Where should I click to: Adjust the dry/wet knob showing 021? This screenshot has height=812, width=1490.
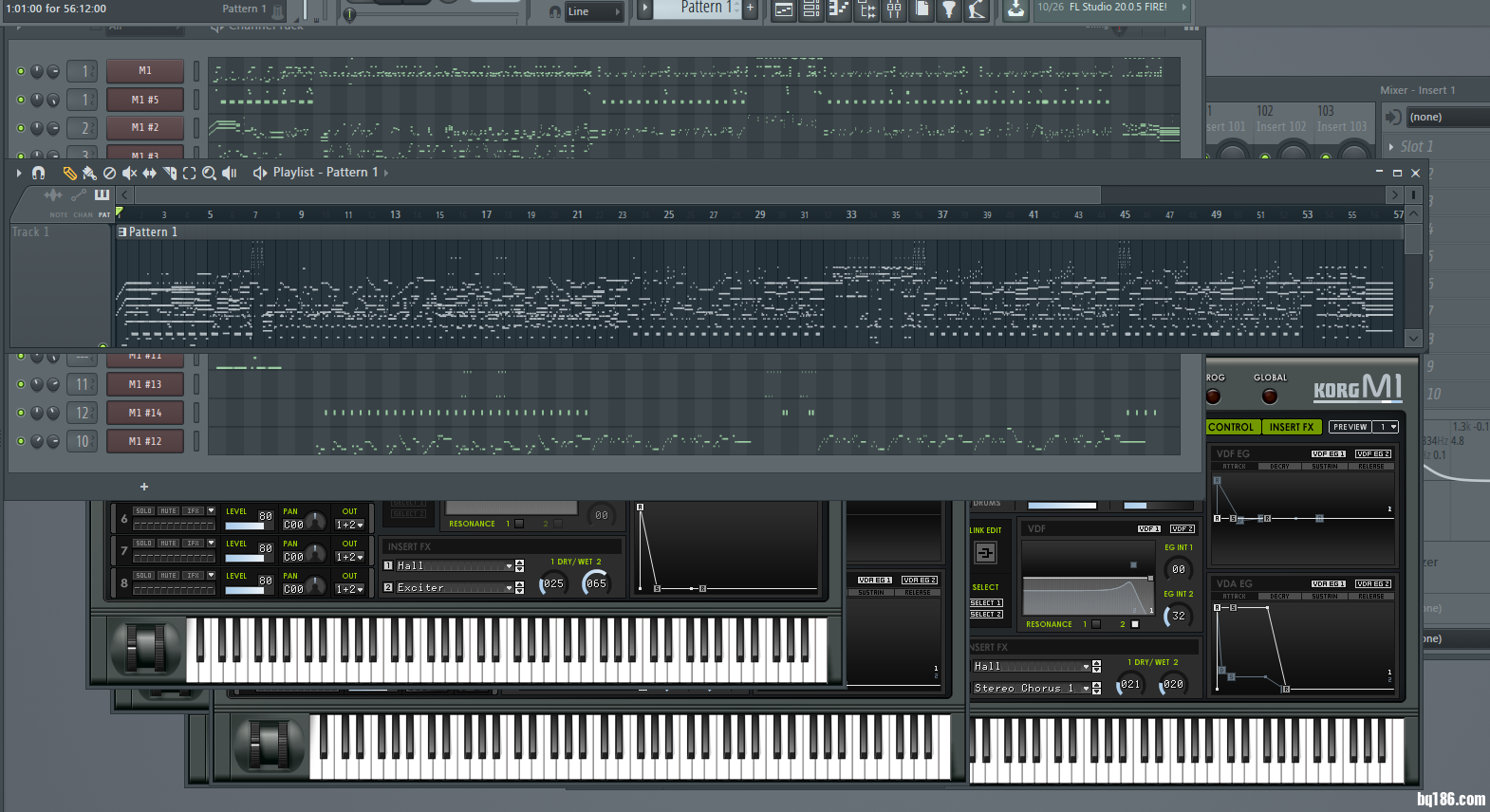tap(1130, 684)
